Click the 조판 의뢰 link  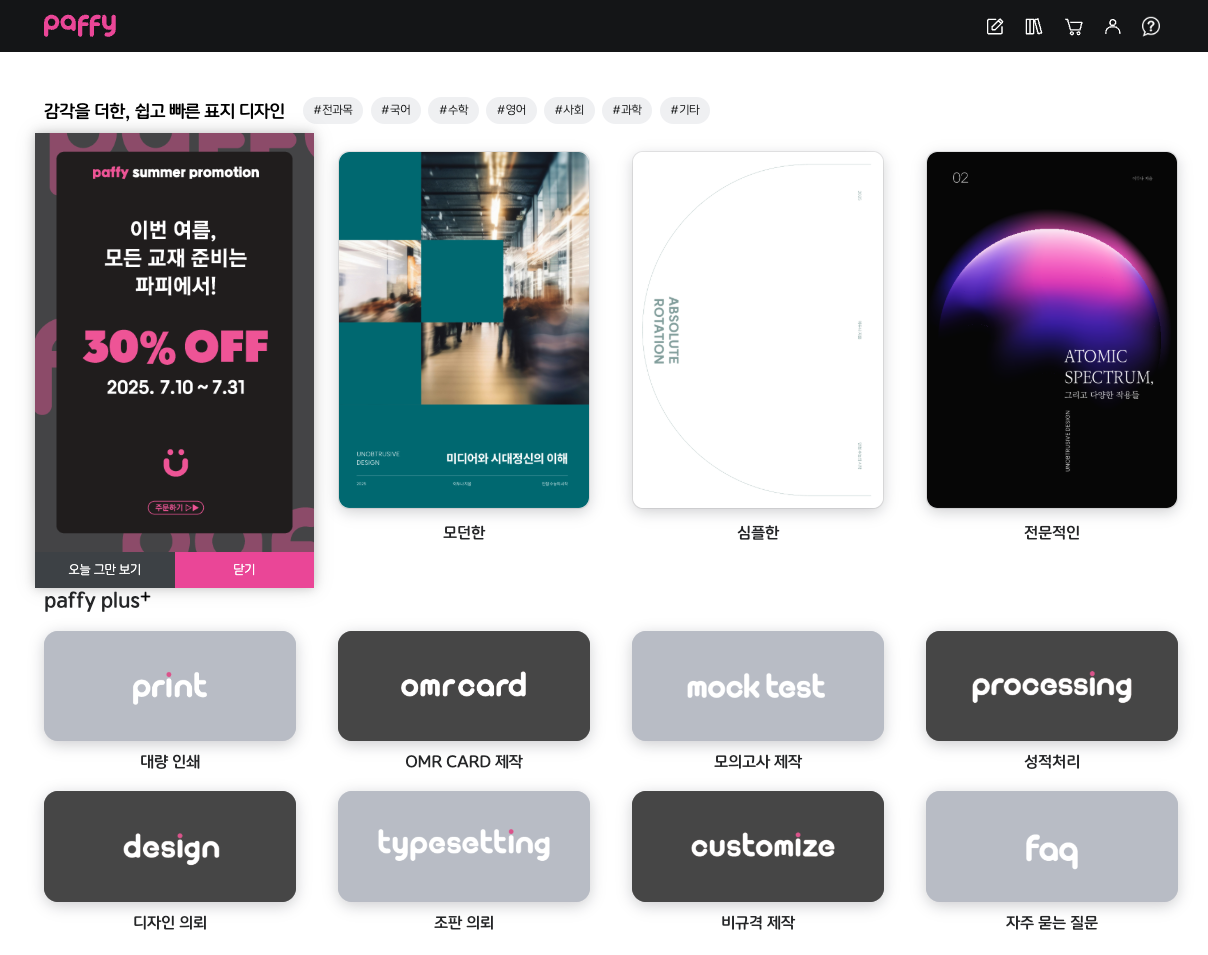click(x=464, y=923)
